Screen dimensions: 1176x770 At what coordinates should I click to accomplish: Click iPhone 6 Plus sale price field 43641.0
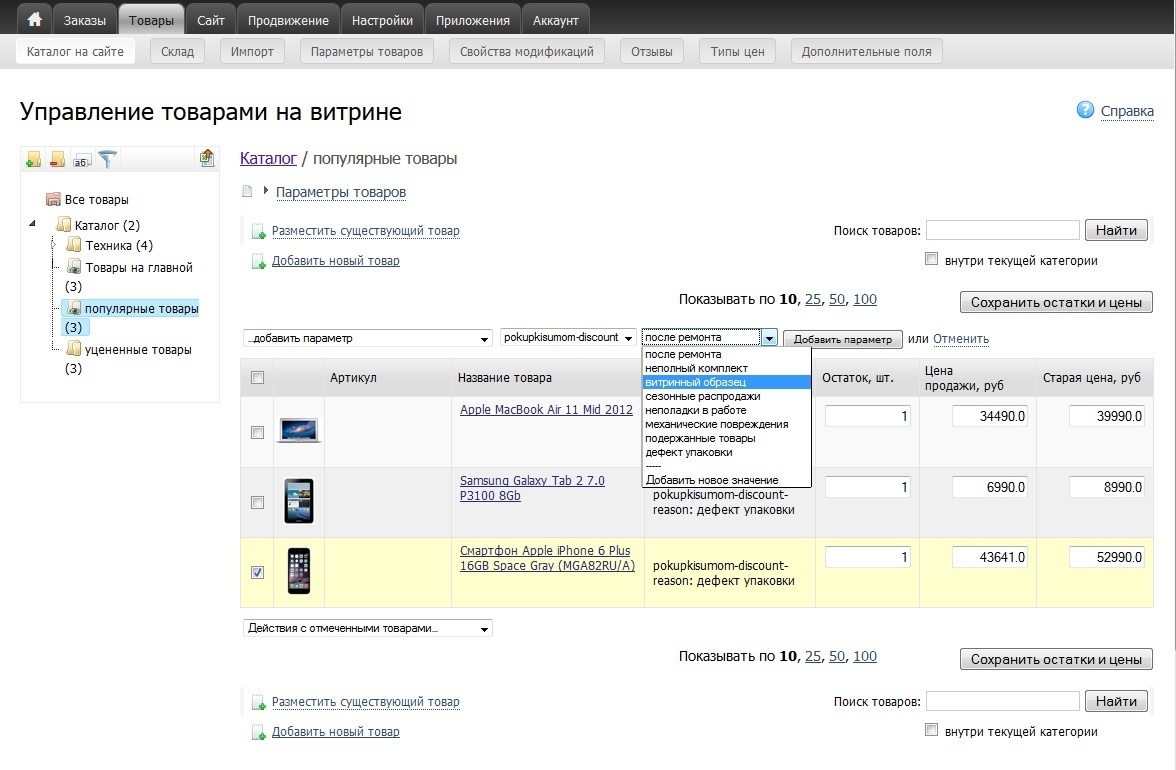pyautogui.click(x=989, y=557)
